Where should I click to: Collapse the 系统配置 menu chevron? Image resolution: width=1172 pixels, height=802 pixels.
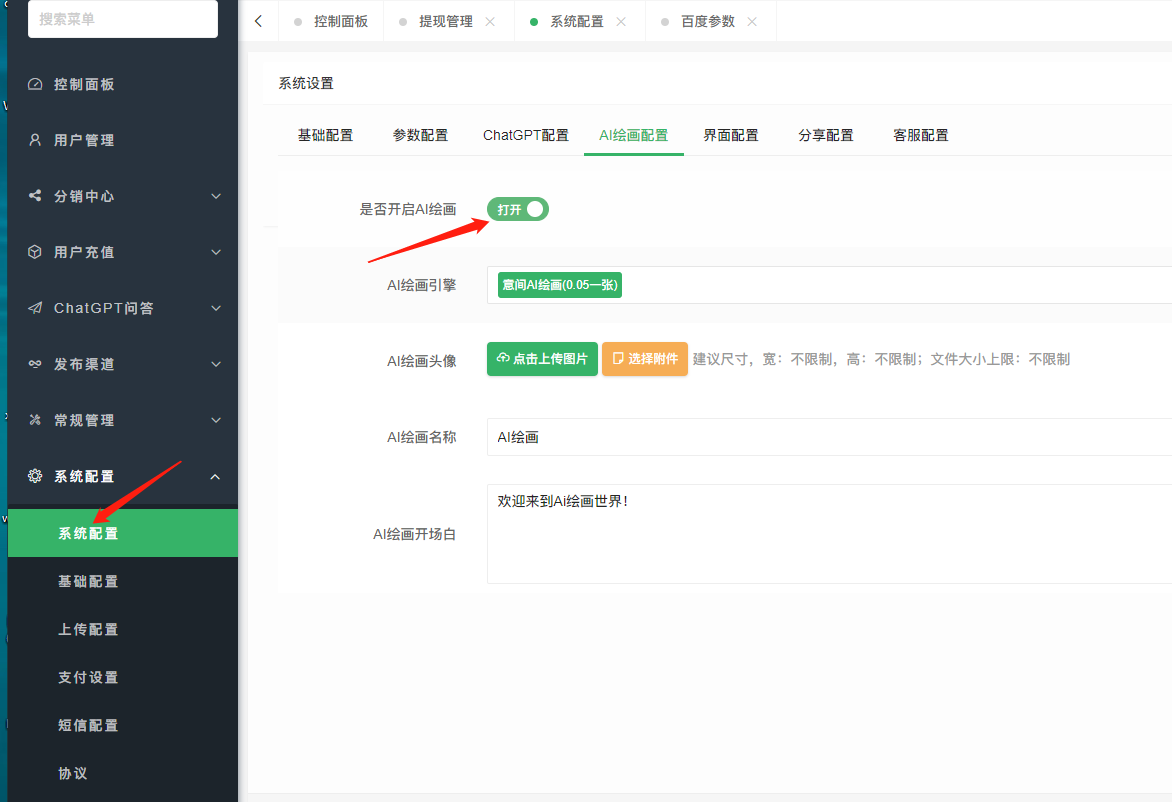216,477
